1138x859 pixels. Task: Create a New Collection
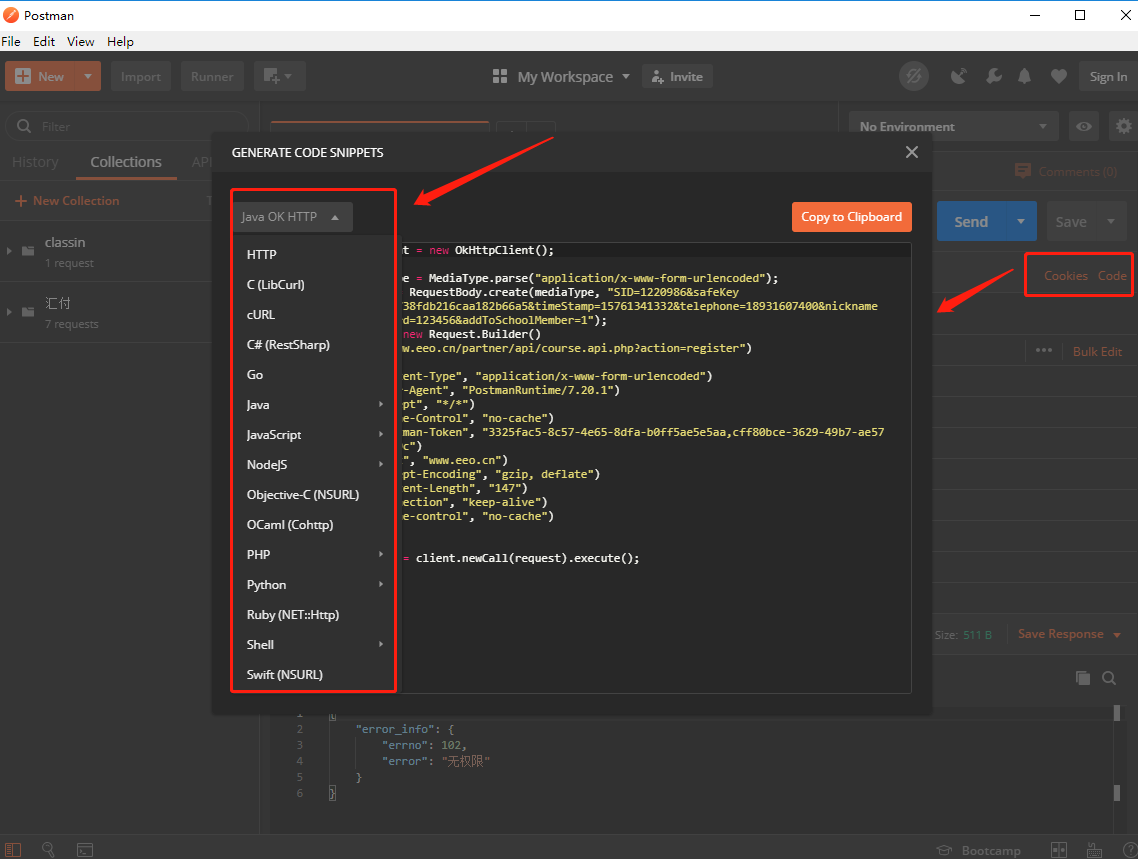(x=67, y=201)
